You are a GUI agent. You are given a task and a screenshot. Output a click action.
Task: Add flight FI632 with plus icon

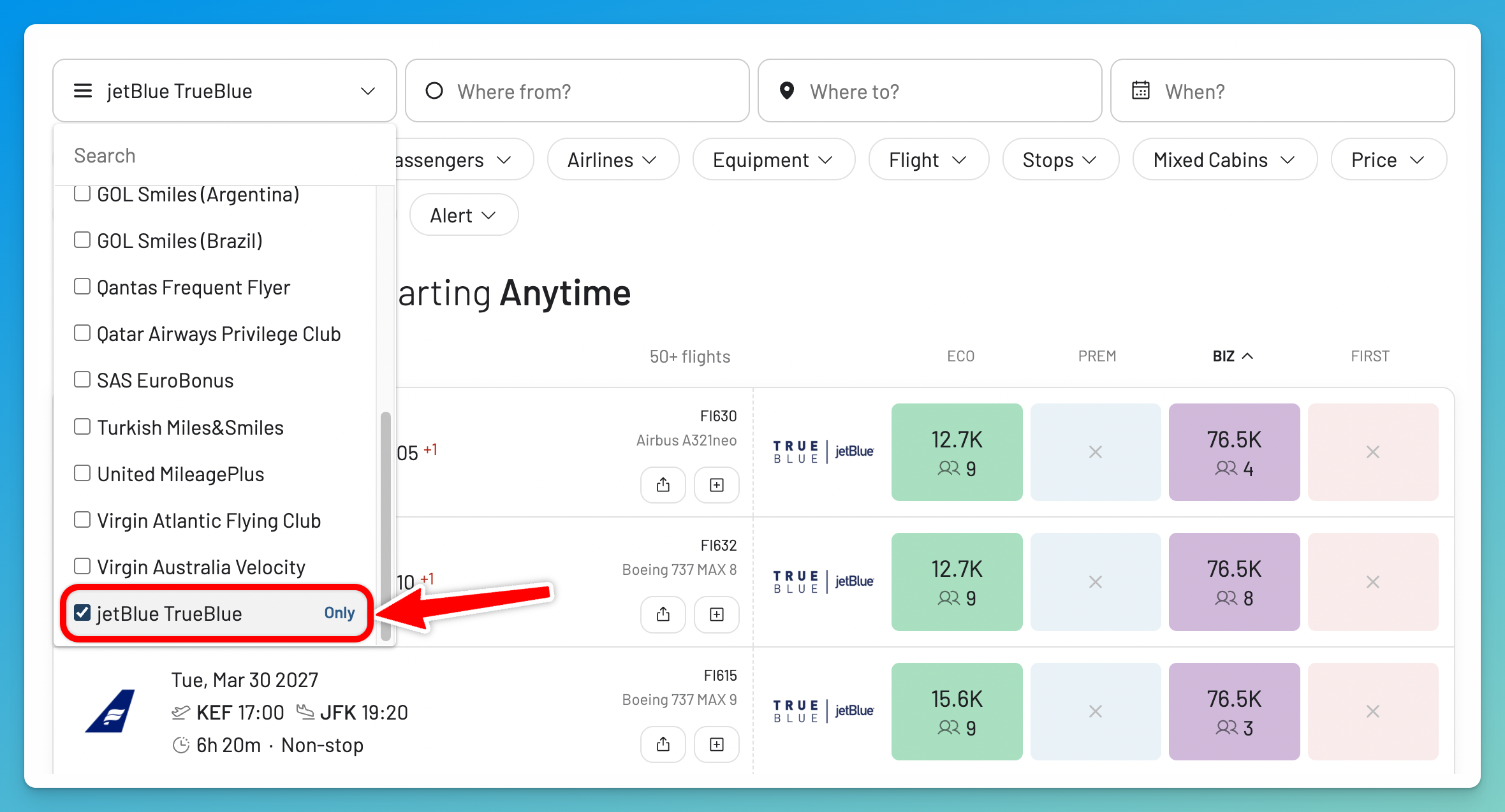[x=717, y=614]
